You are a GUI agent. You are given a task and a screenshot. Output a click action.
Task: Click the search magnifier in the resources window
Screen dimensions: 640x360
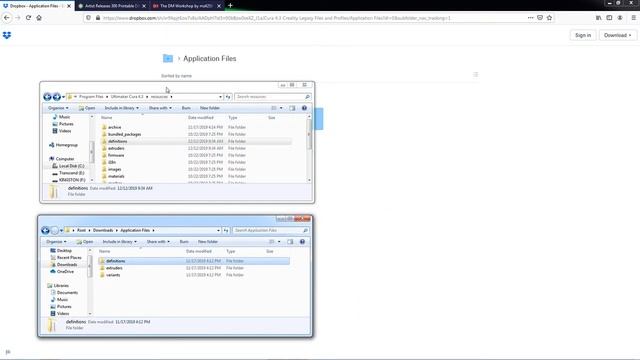pos(307,97)
